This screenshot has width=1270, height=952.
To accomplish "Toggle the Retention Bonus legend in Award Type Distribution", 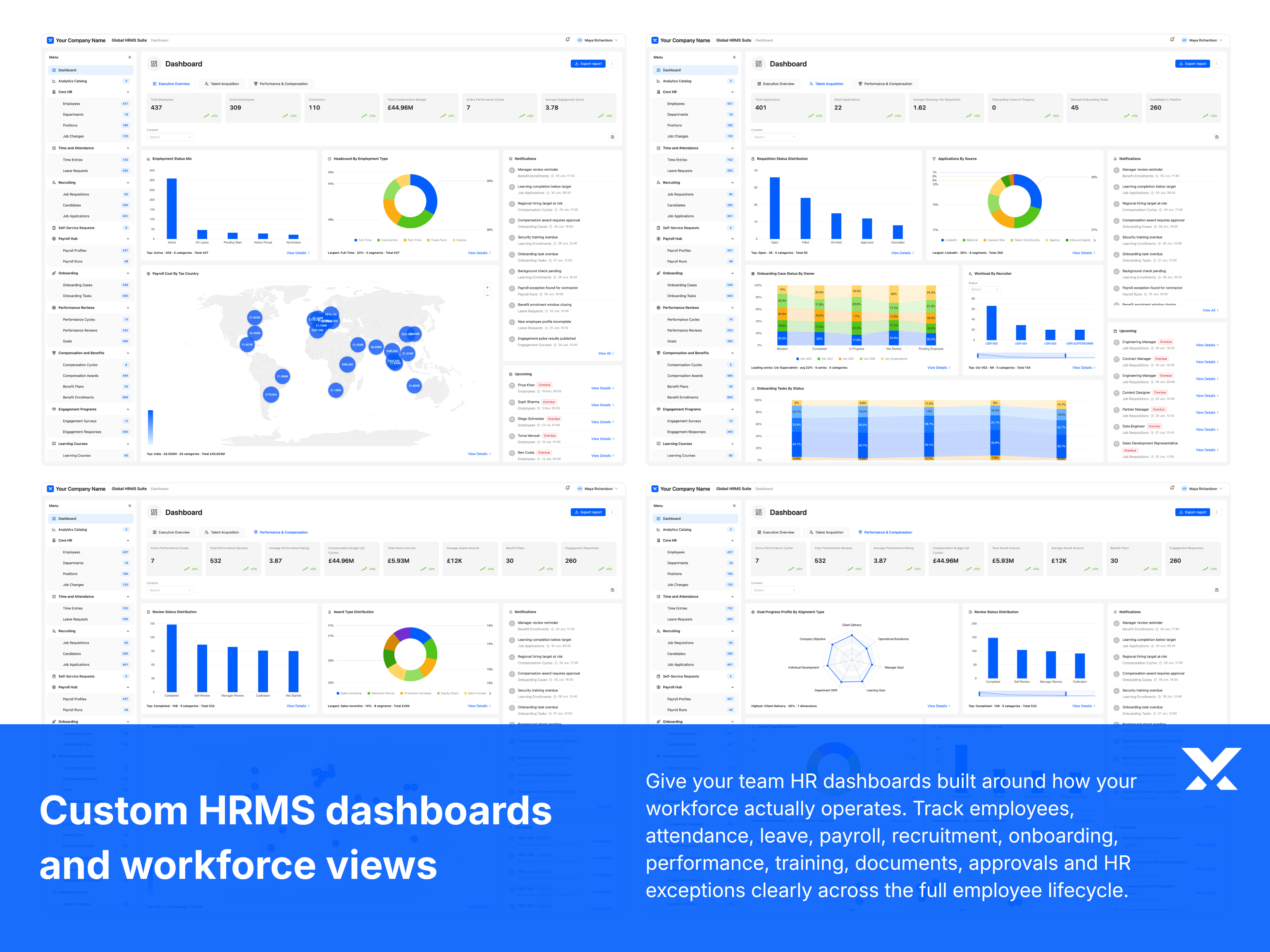I will (381, 693).
